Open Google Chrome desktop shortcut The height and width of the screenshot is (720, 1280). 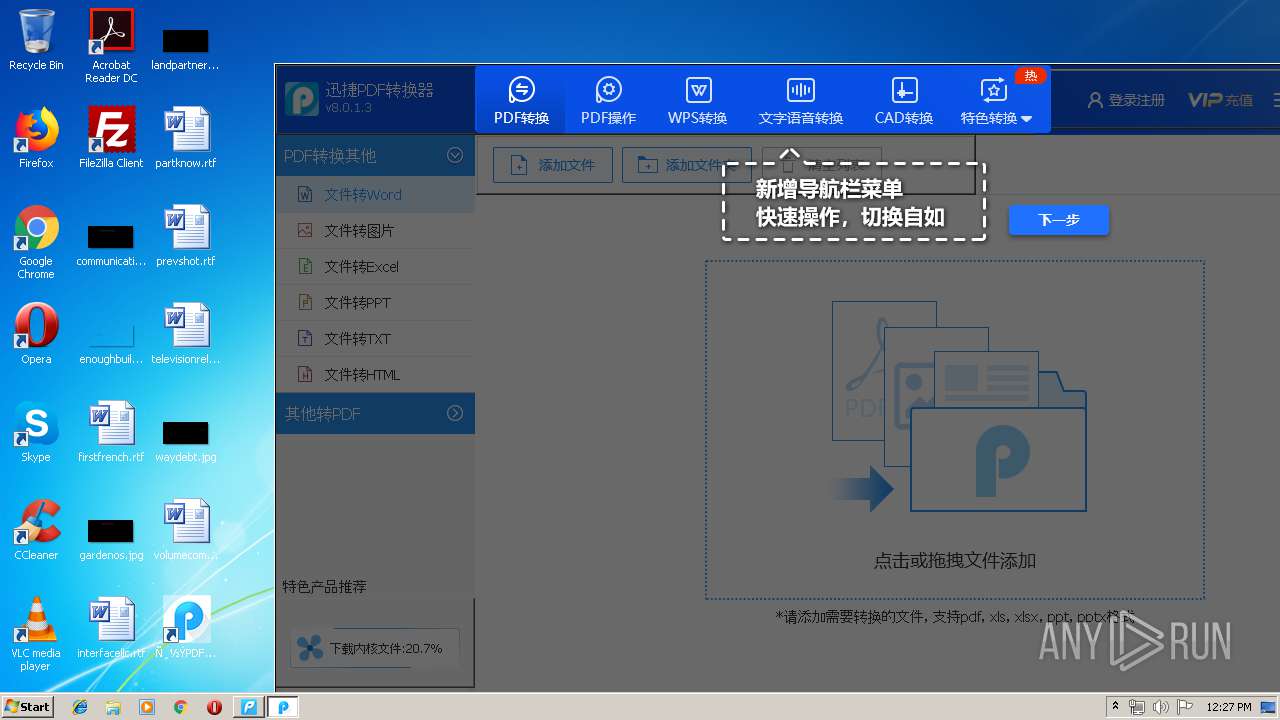click(36, 242)
